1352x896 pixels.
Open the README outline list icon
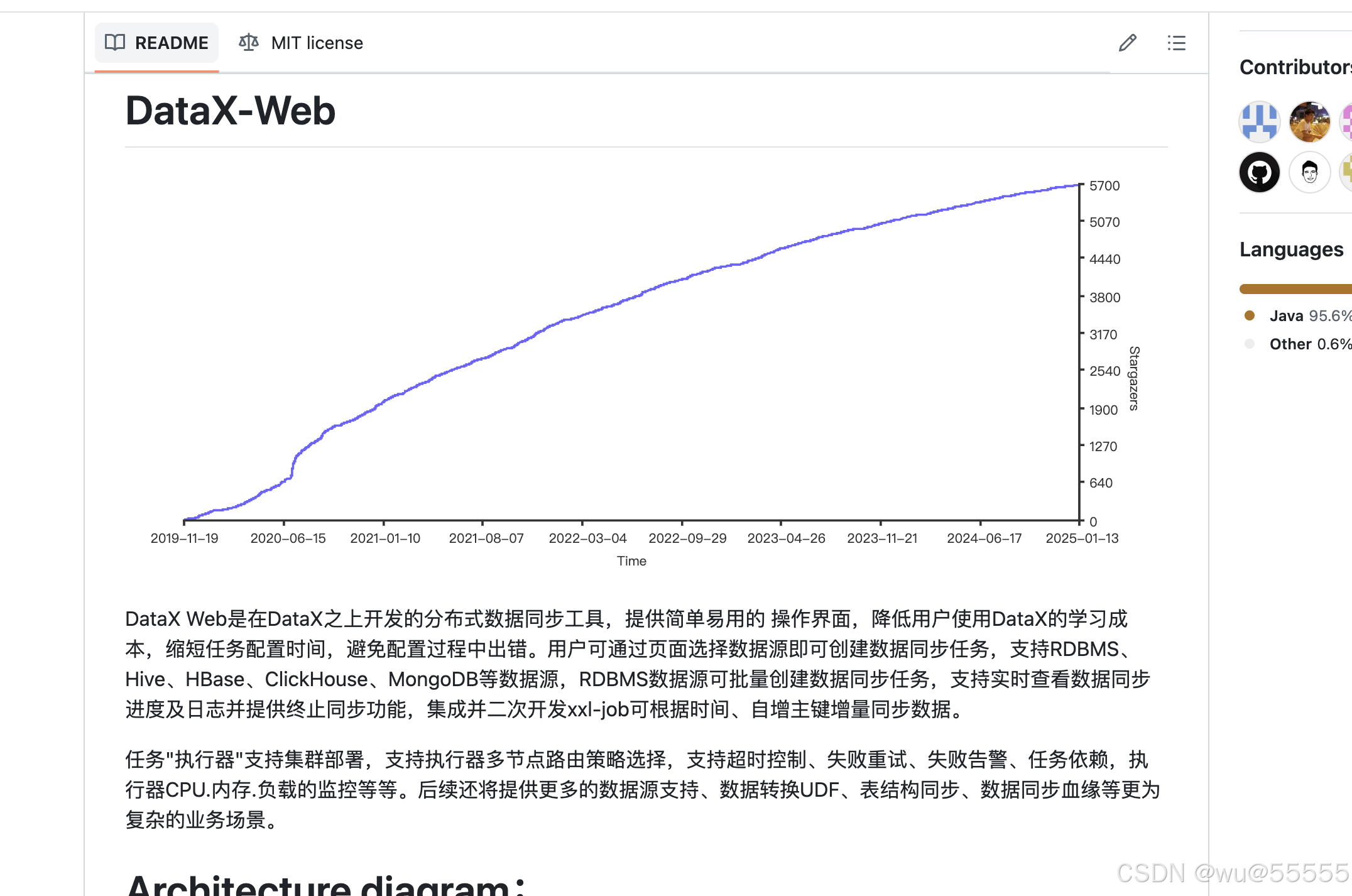pos(1176,43)
